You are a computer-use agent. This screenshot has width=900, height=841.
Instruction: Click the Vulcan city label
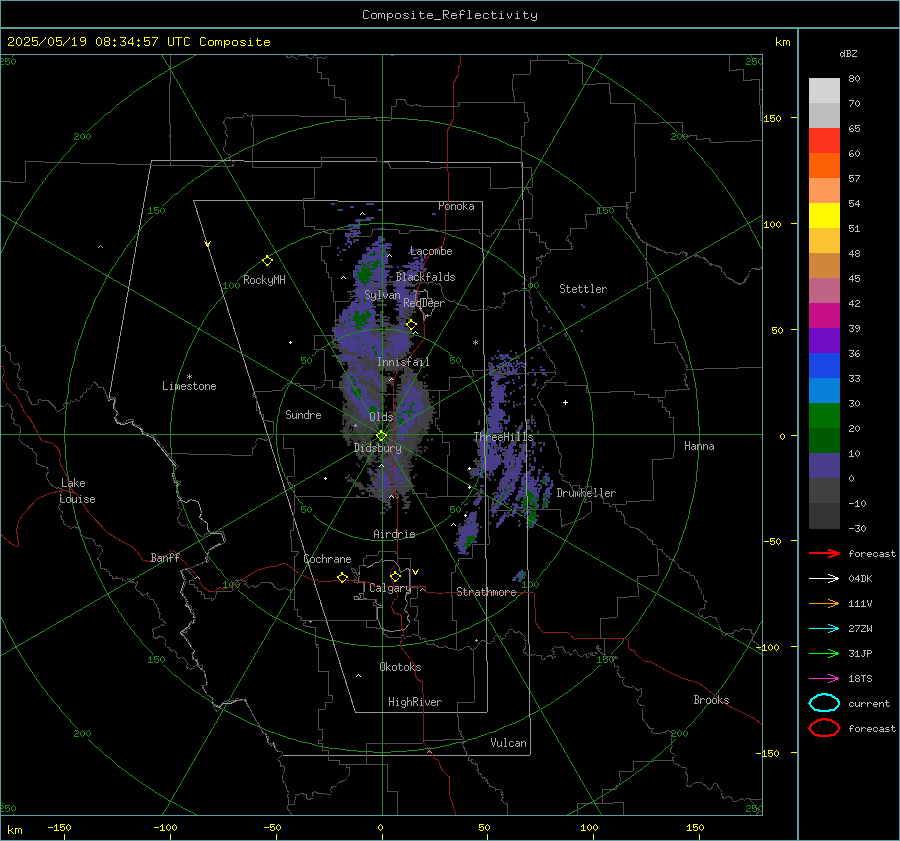pyautogui.click(x=508, y=743)
